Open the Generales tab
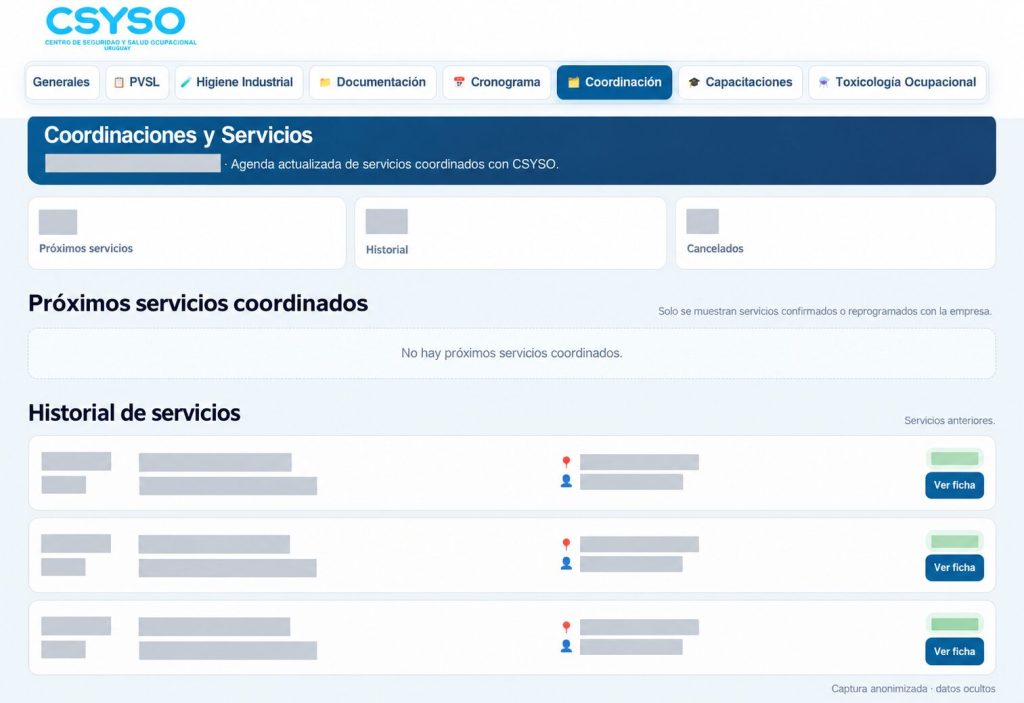1024x703 pixels. (61, 82)
